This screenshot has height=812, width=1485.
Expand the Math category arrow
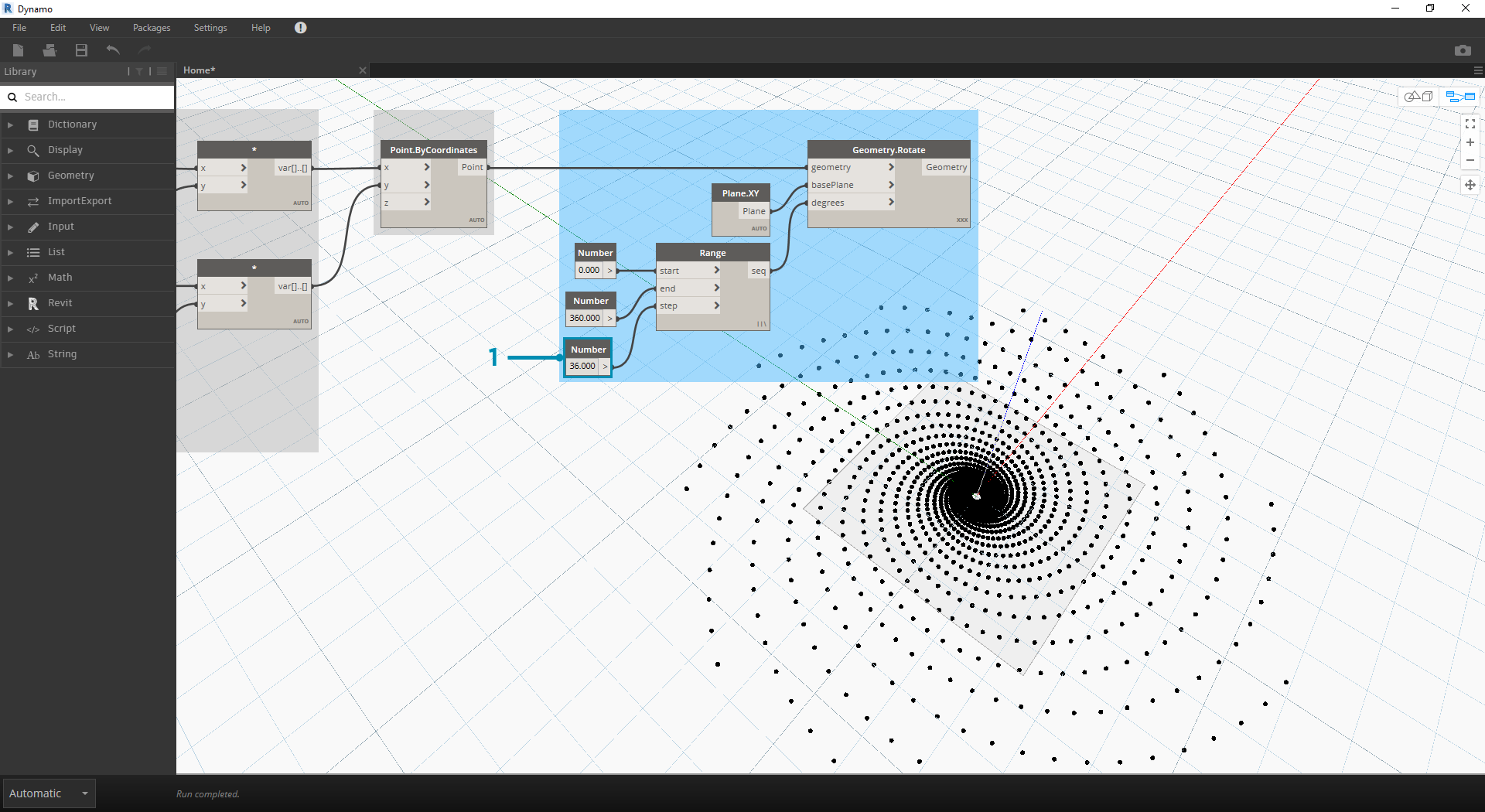tap(10, 278)
